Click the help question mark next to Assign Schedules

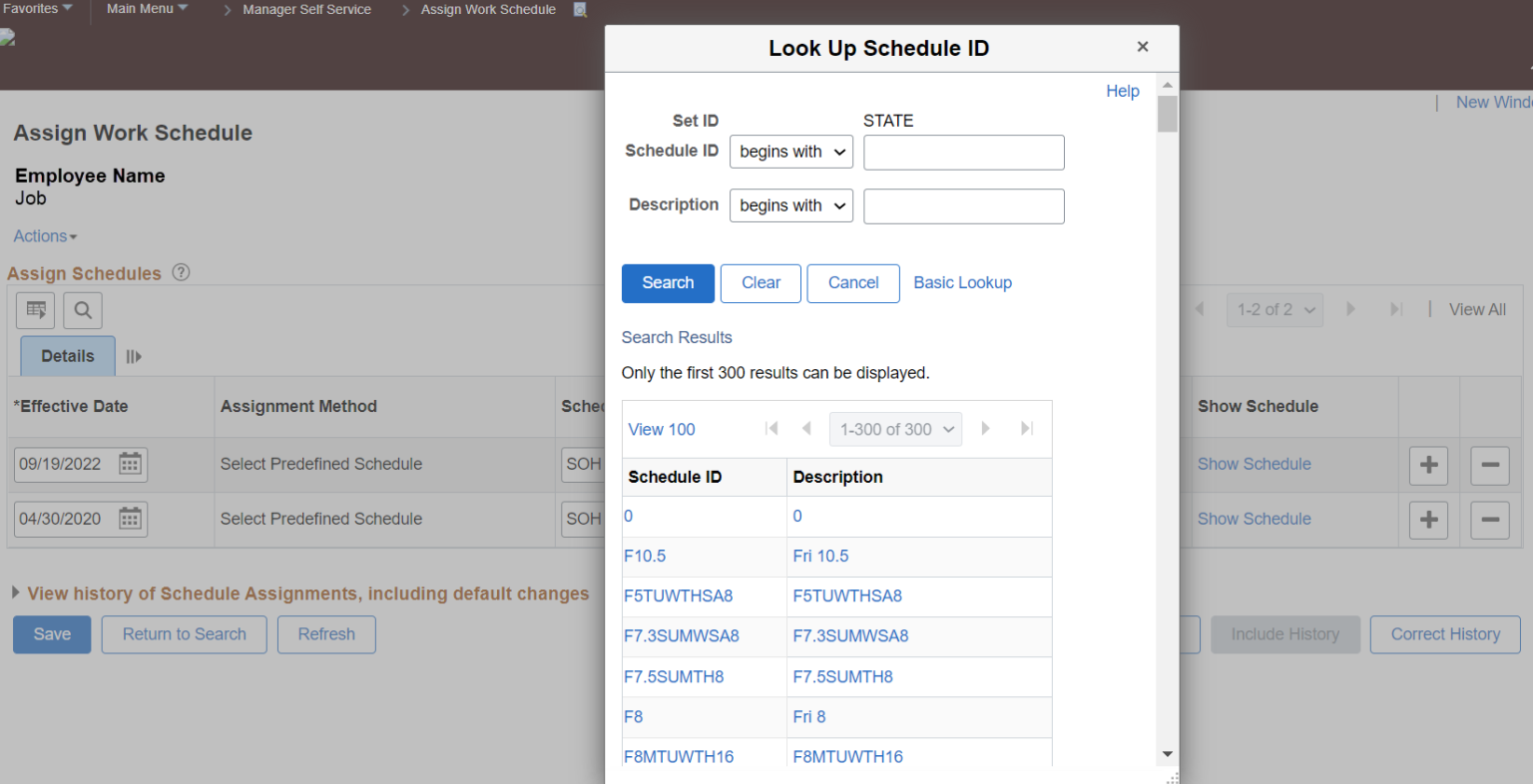click(x=181, y=272)
